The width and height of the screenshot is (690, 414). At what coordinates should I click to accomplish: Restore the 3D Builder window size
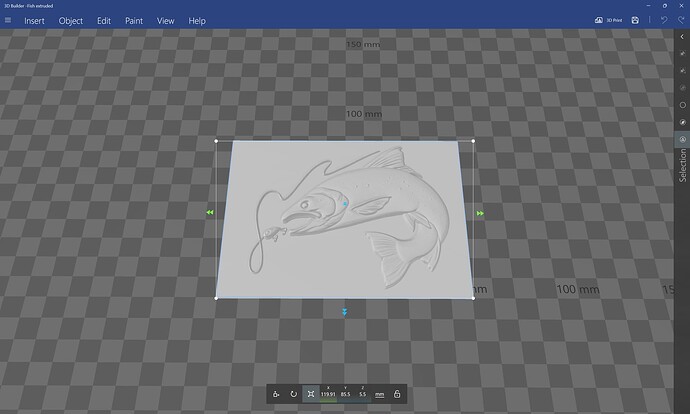(665, 6)
